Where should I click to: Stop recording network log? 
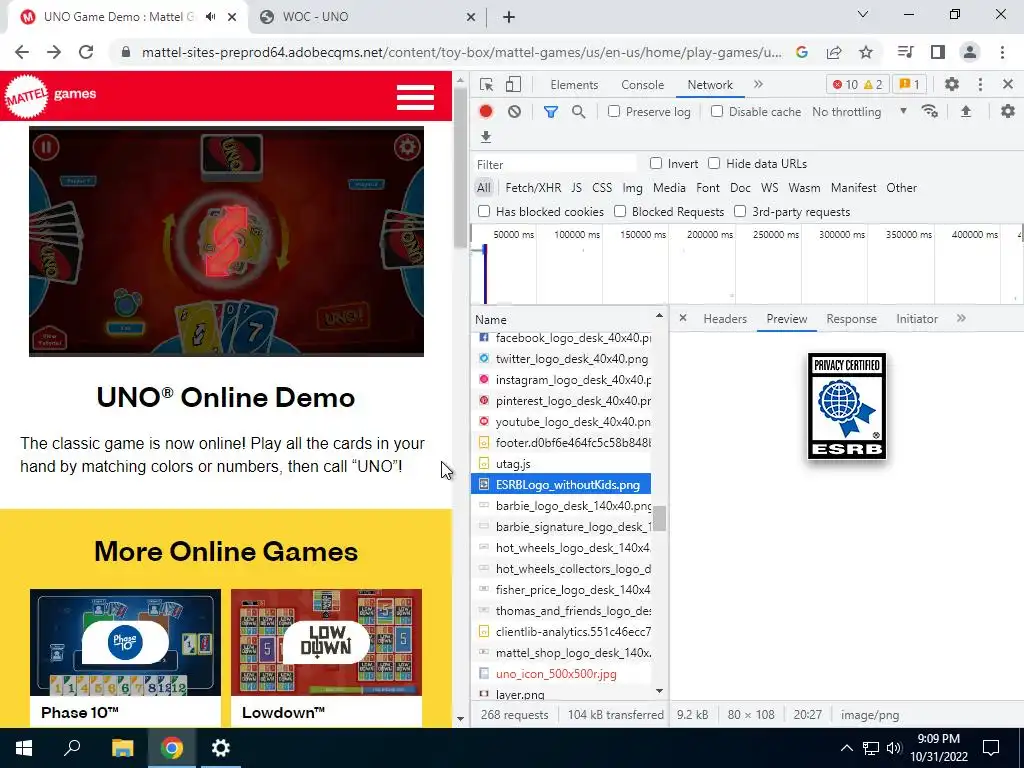tap(485, 112)
